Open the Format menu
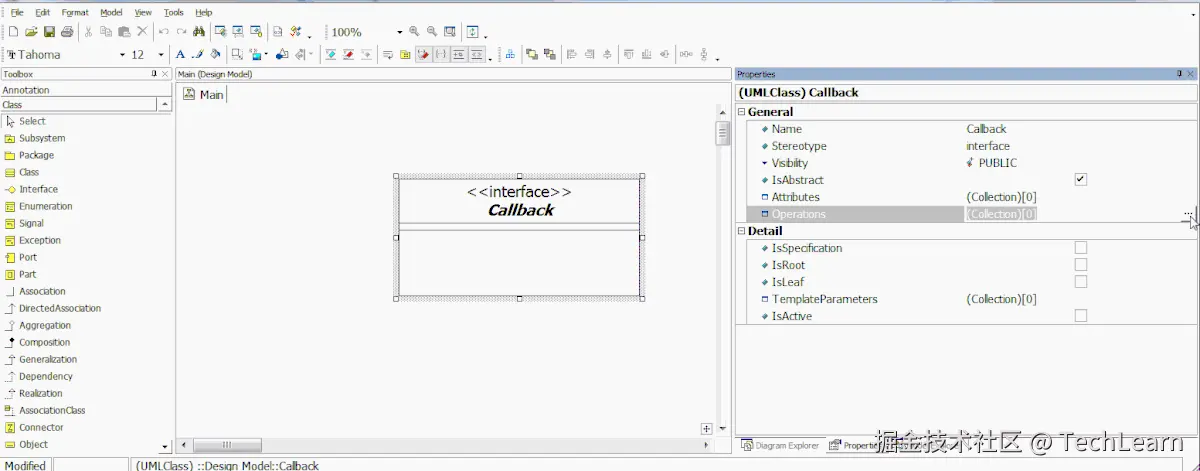 click(75, 12)
